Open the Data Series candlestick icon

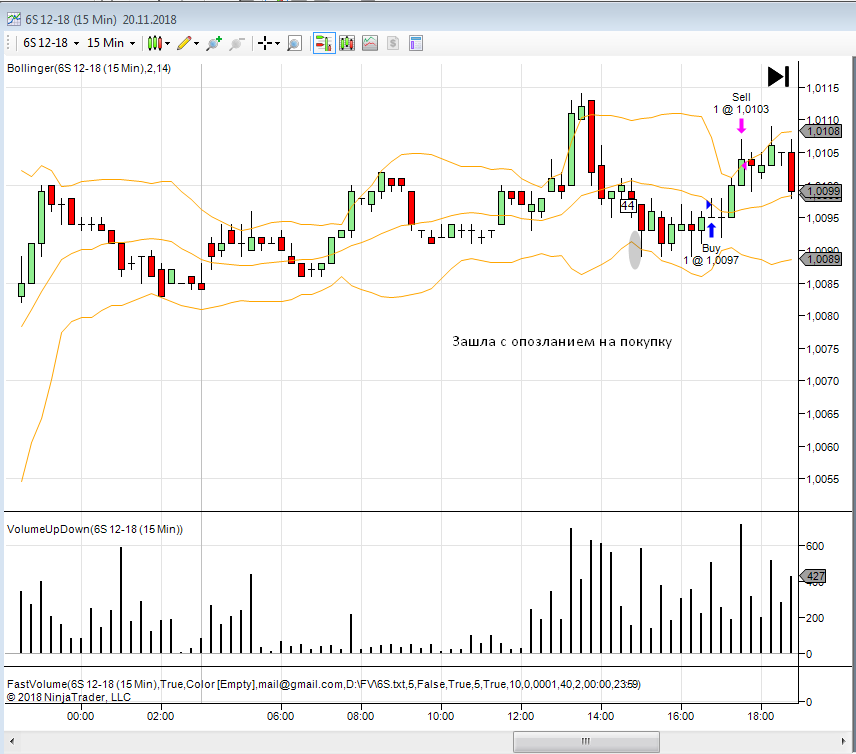pos(347,43)
